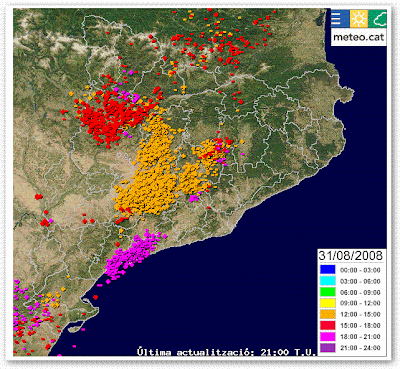400x369 pixels.
Task: Click the yellow sun logo icon
Action: point(359,18)
